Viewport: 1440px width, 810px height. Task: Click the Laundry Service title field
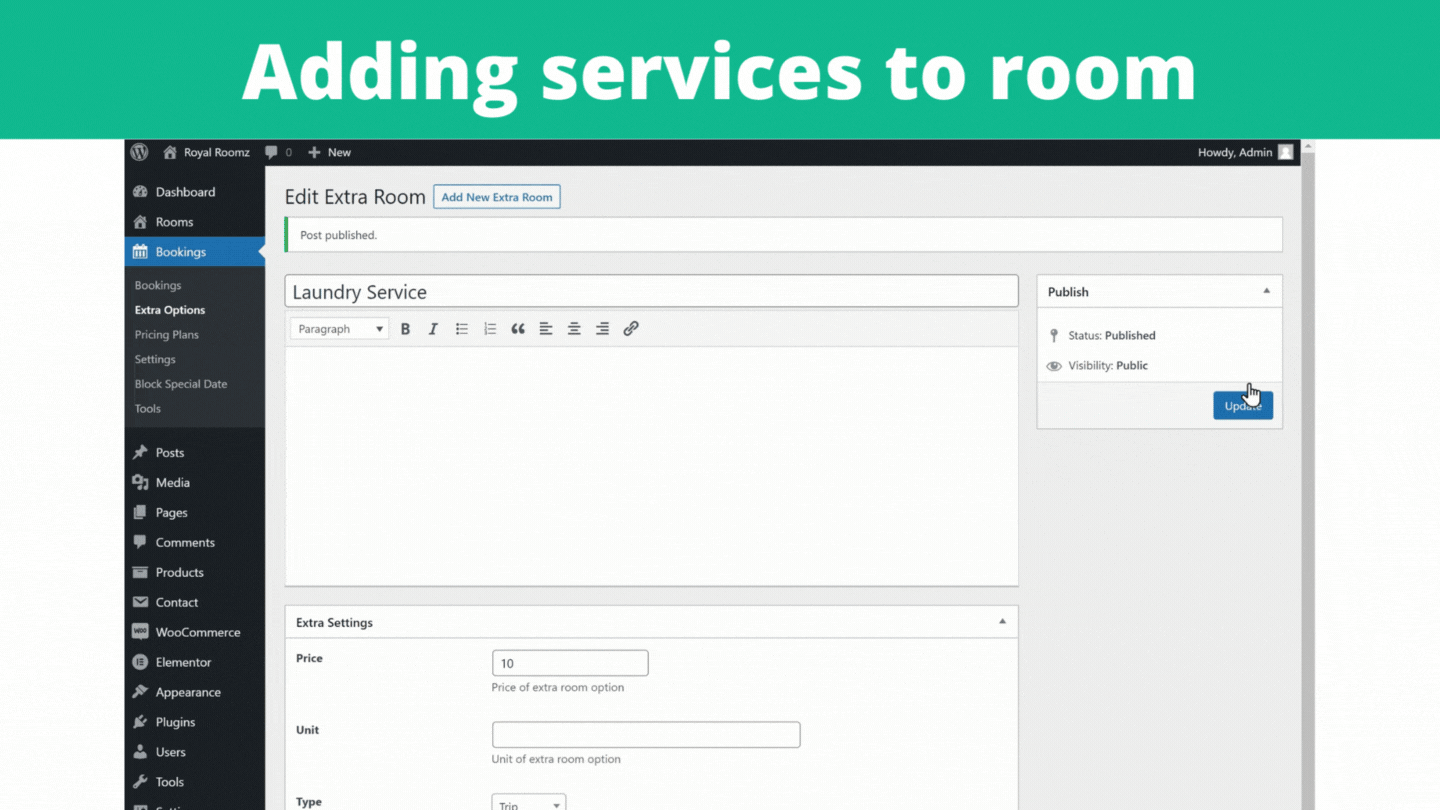[651, 292]
